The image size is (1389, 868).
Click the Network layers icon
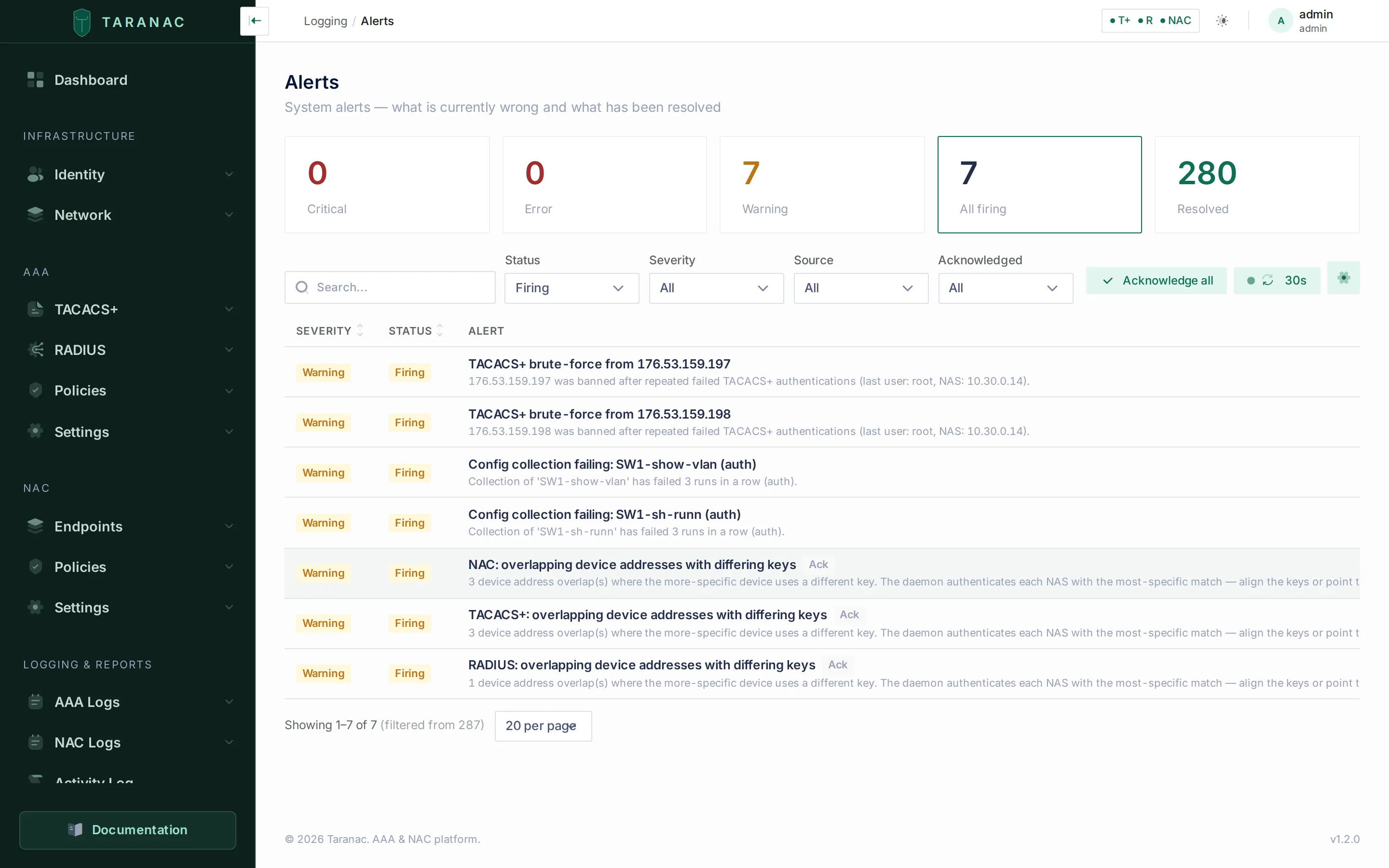tap(36, 215)
